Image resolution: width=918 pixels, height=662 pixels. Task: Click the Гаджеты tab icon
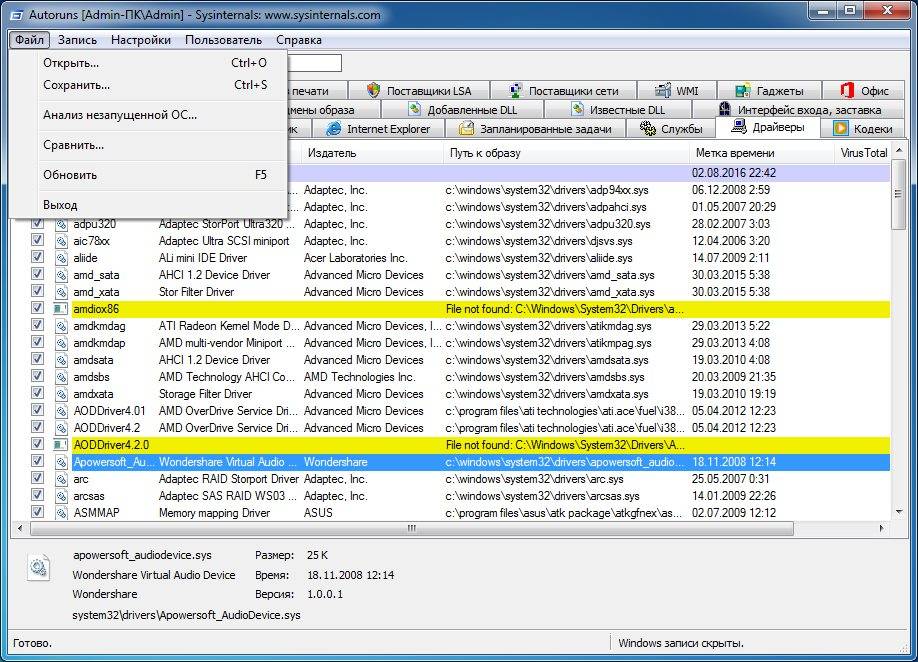coord(743,91)
